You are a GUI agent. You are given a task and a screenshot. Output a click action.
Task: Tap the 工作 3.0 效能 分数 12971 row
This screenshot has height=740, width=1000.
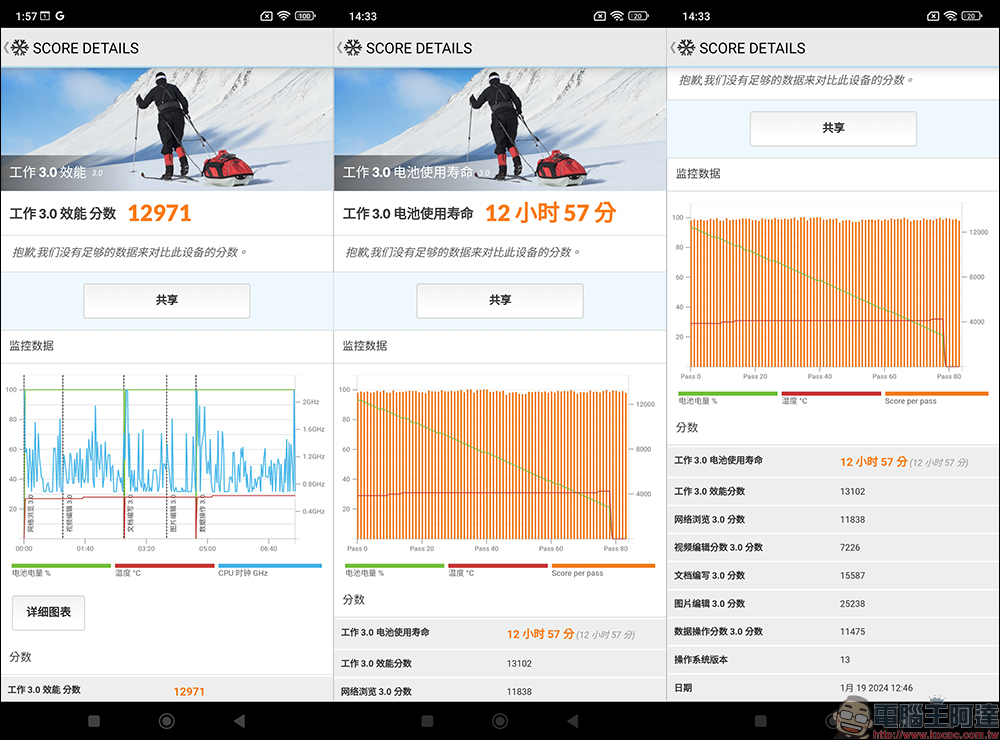point(166,690)
